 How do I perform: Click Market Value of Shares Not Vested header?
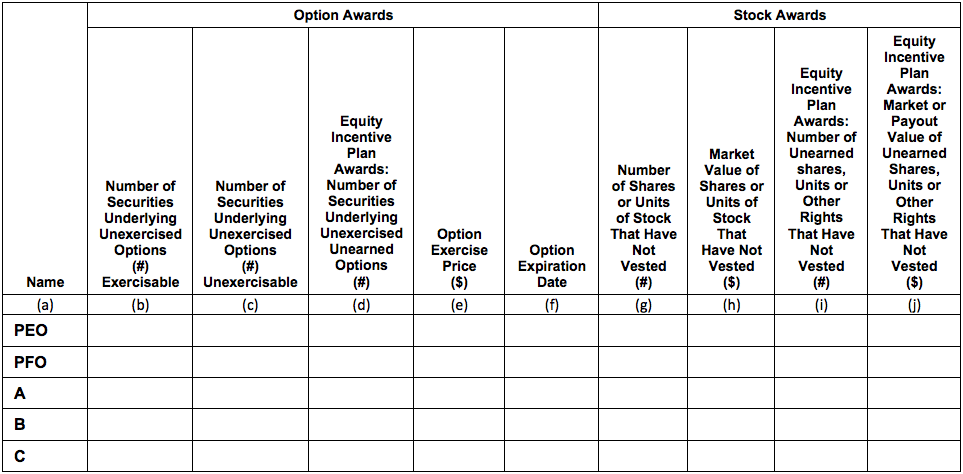point(731,218)
